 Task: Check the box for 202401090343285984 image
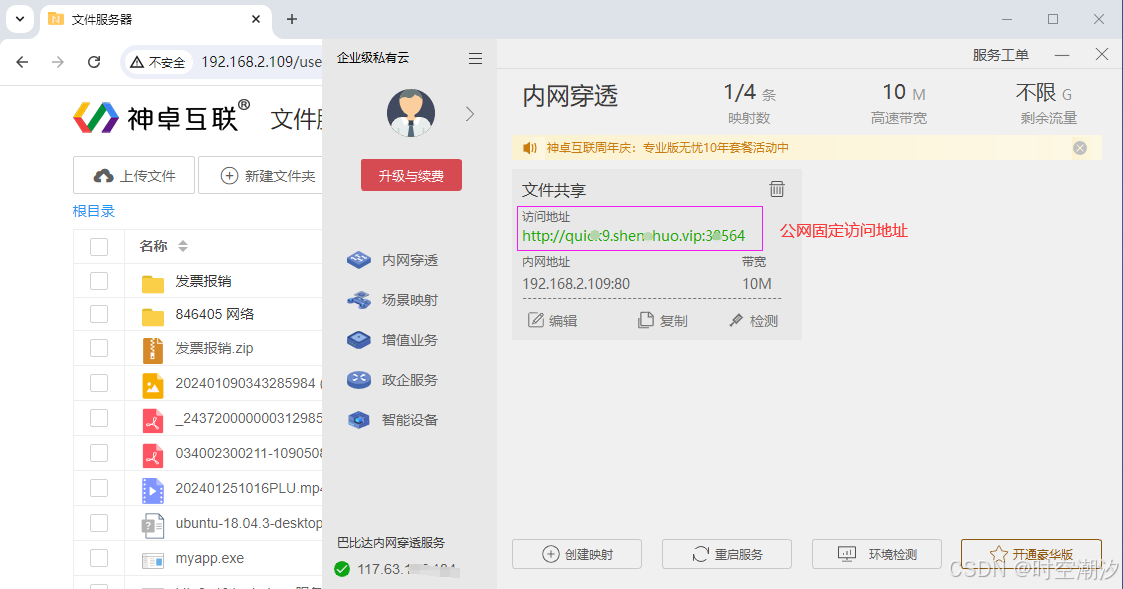[x=99, y=383]
